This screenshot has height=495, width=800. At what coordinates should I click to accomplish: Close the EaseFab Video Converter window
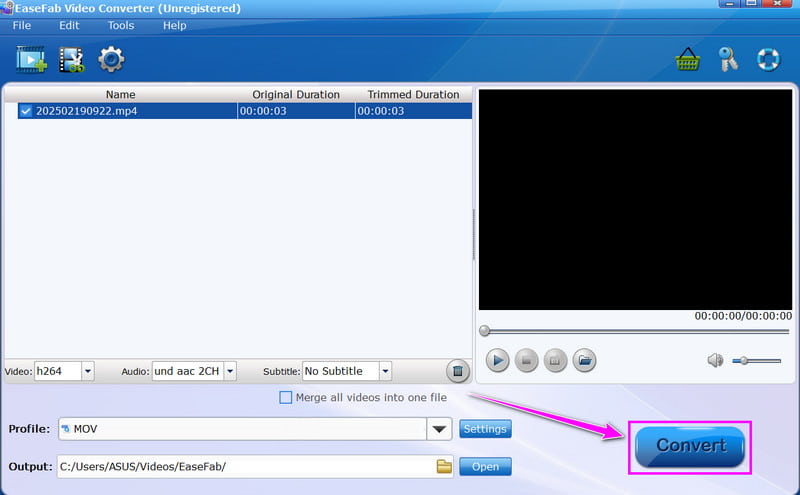[778, 3]
